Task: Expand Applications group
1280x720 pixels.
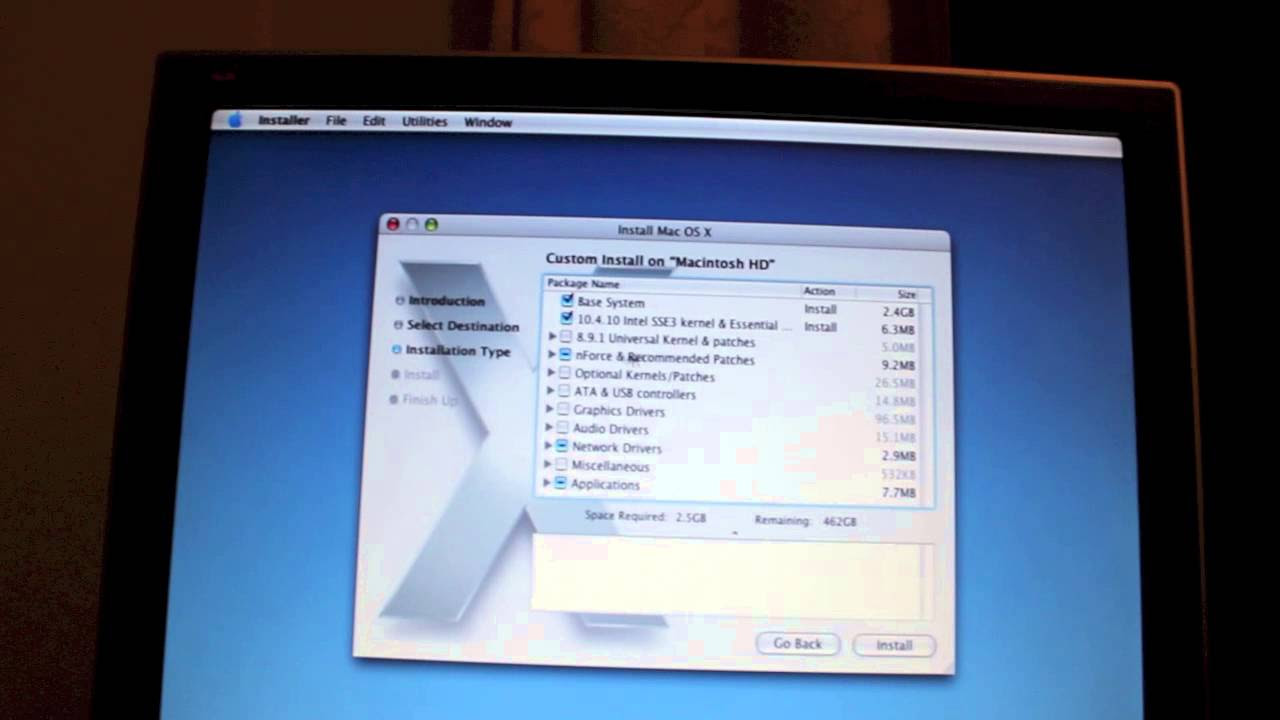Action: 546,483
